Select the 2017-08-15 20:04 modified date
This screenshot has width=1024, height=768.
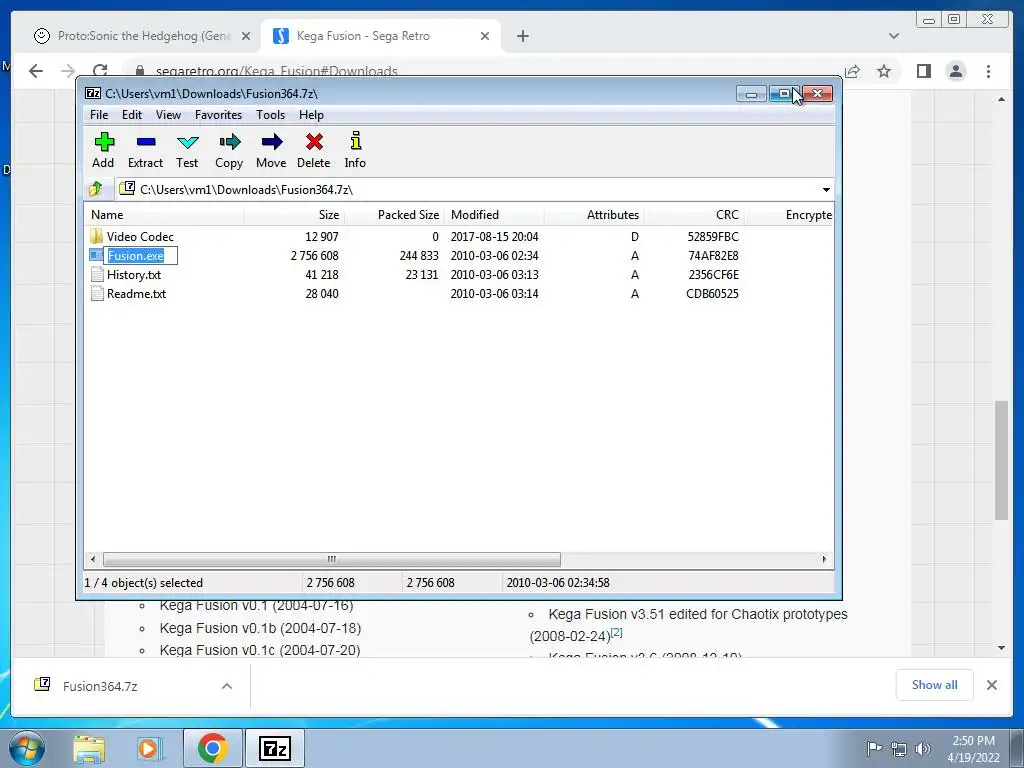click(x=494, y=236)
